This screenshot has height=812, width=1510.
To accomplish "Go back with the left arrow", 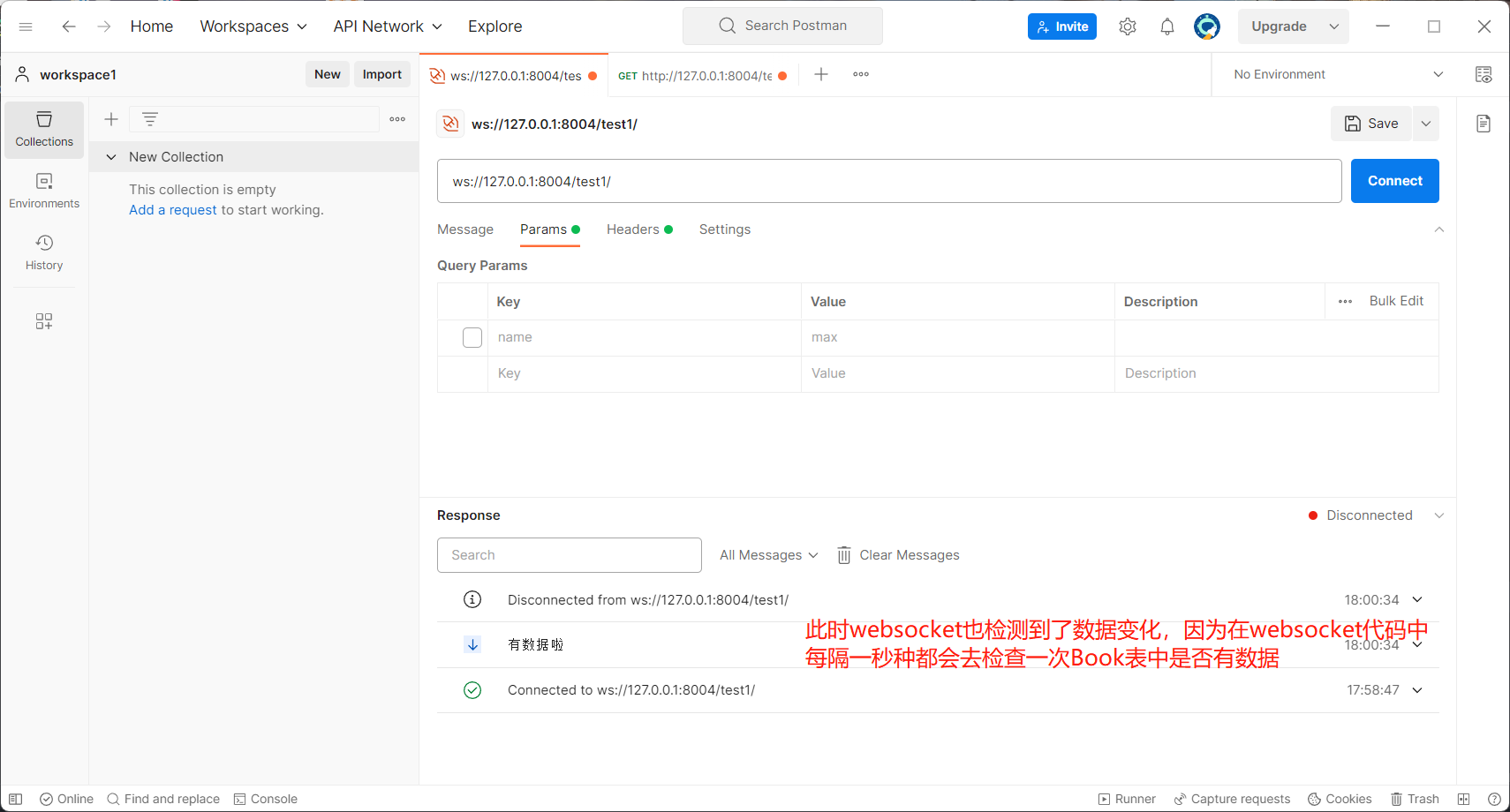I will pyautogui.click(x=68, y=26).
